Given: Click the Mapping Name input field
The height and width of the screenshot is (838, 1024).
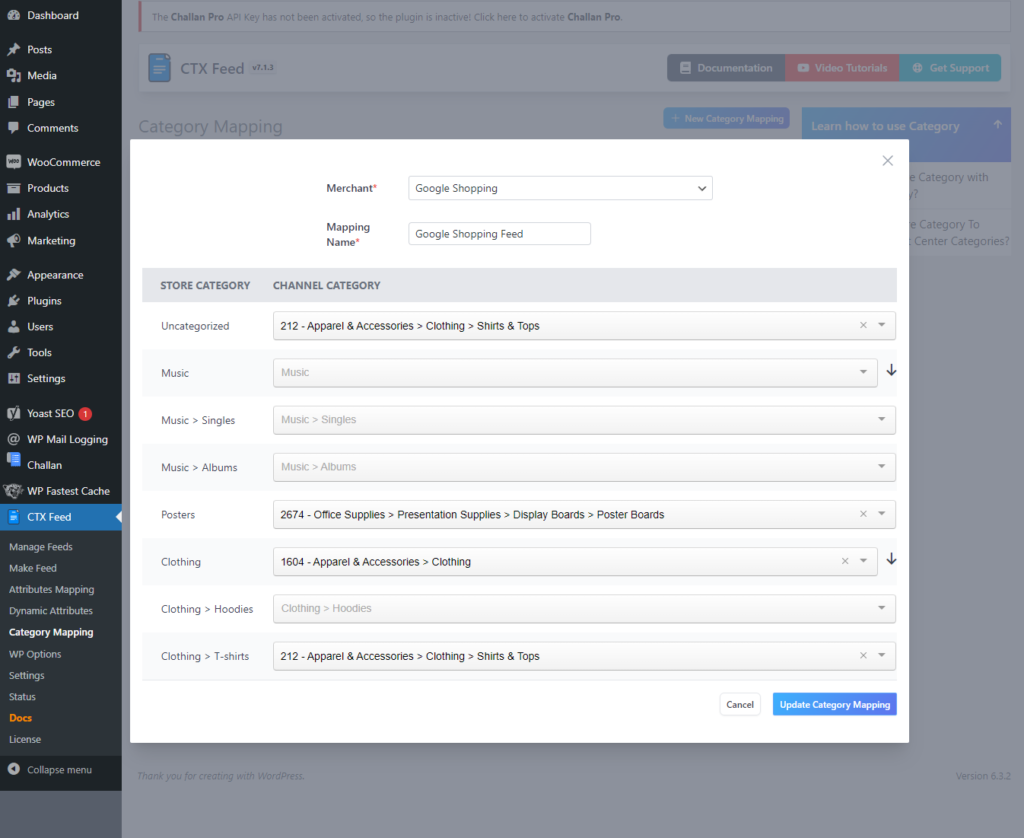Looking at the screenshot, I should tap(500, 234).
